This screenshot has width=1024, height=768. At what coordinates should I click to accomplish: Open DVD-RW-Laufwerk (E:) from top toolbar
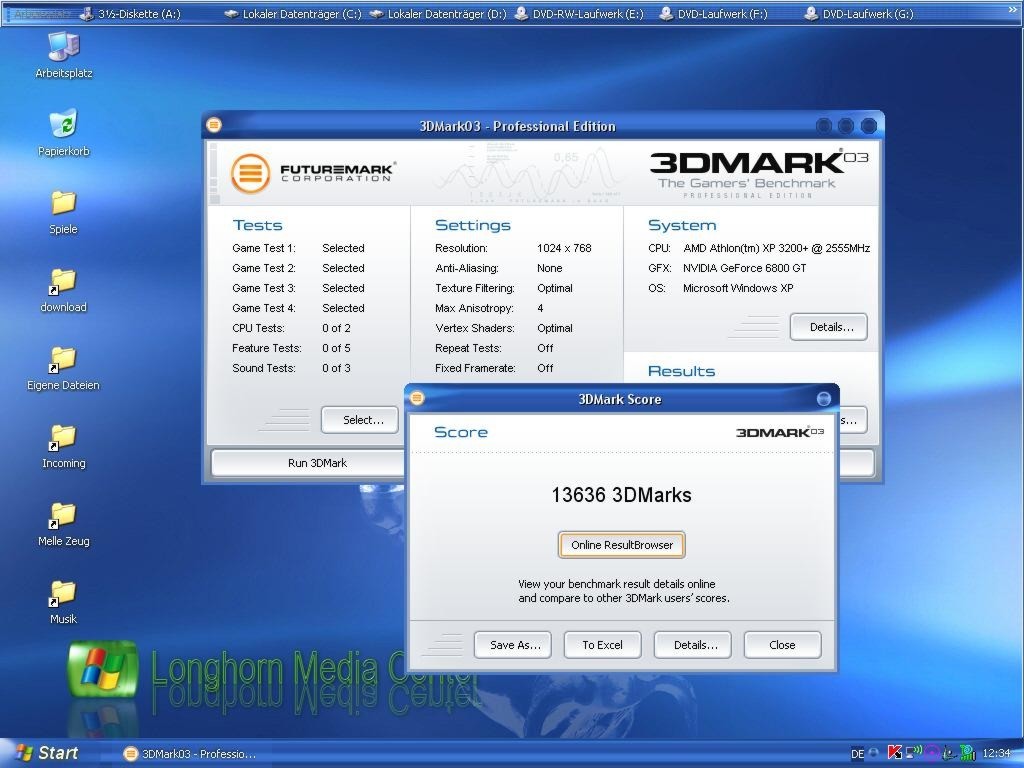tap(579, 14)
